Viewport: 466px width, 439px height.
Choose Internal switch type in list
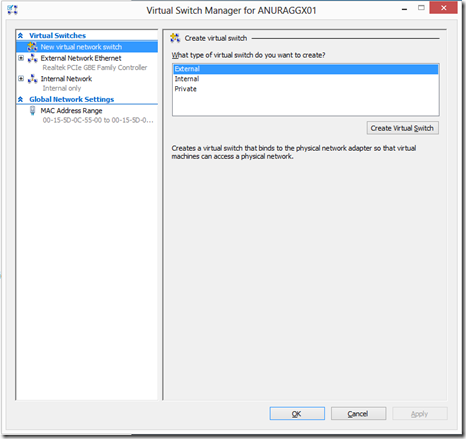tap(306, 79)
